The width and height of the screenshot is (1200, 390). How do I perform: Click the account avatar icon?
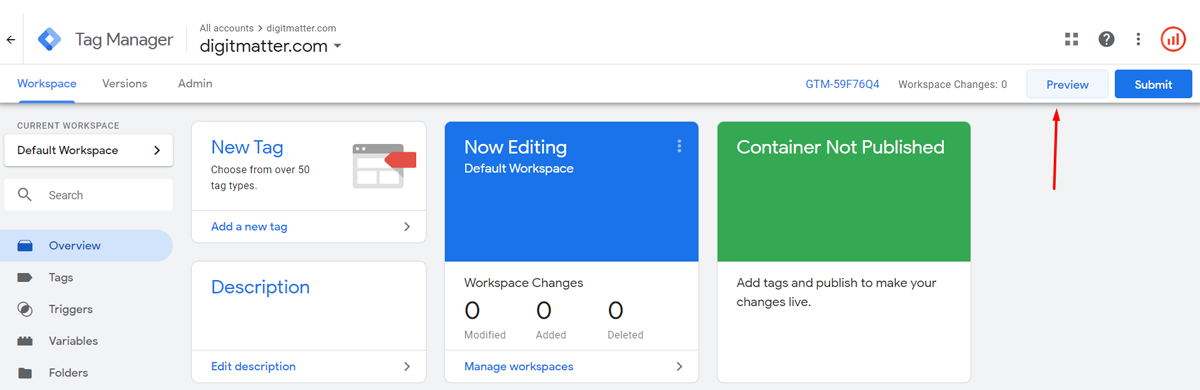1172,39
